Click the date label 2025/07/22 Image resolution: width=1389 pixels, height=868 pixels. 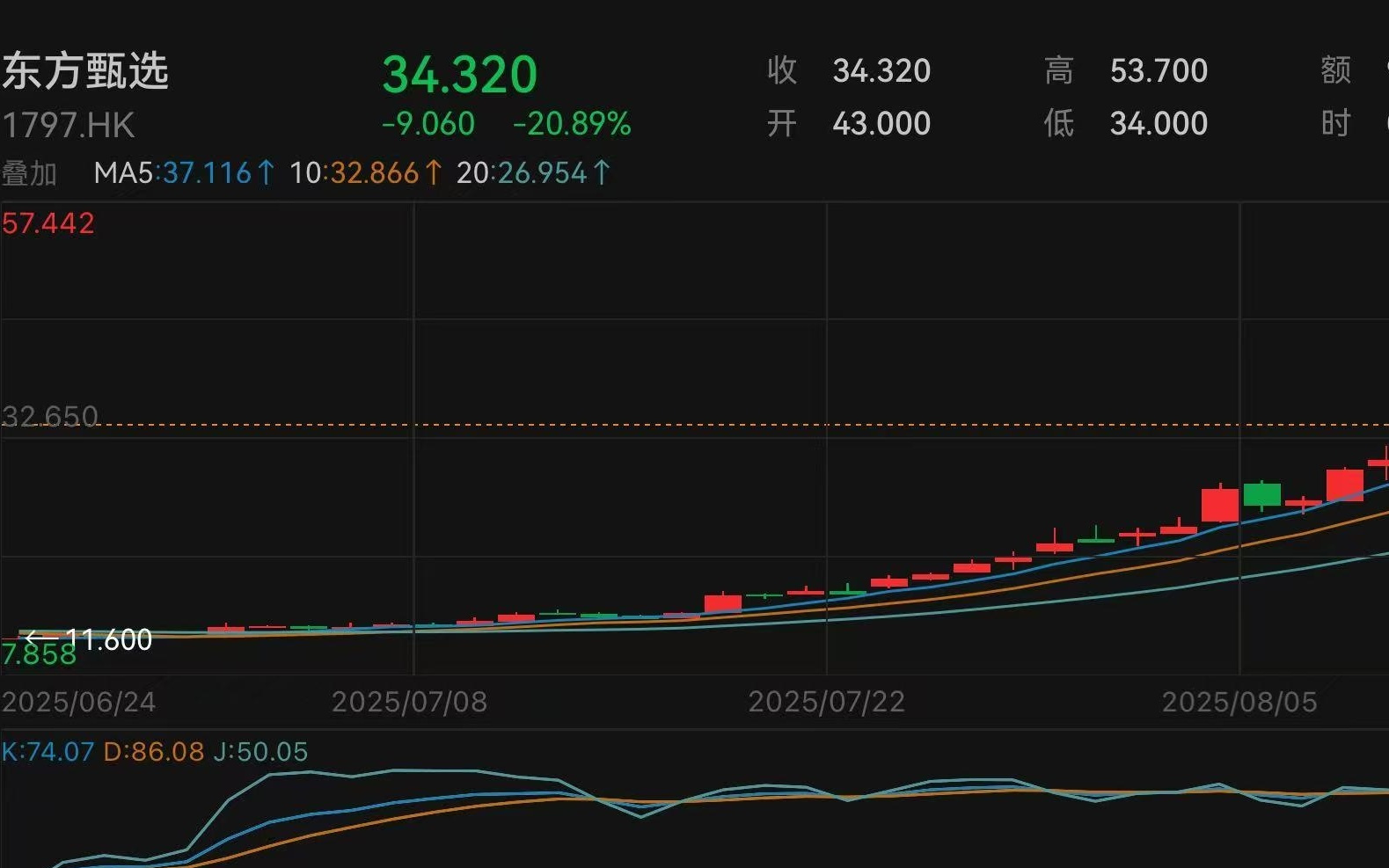(x=827, y=702)
